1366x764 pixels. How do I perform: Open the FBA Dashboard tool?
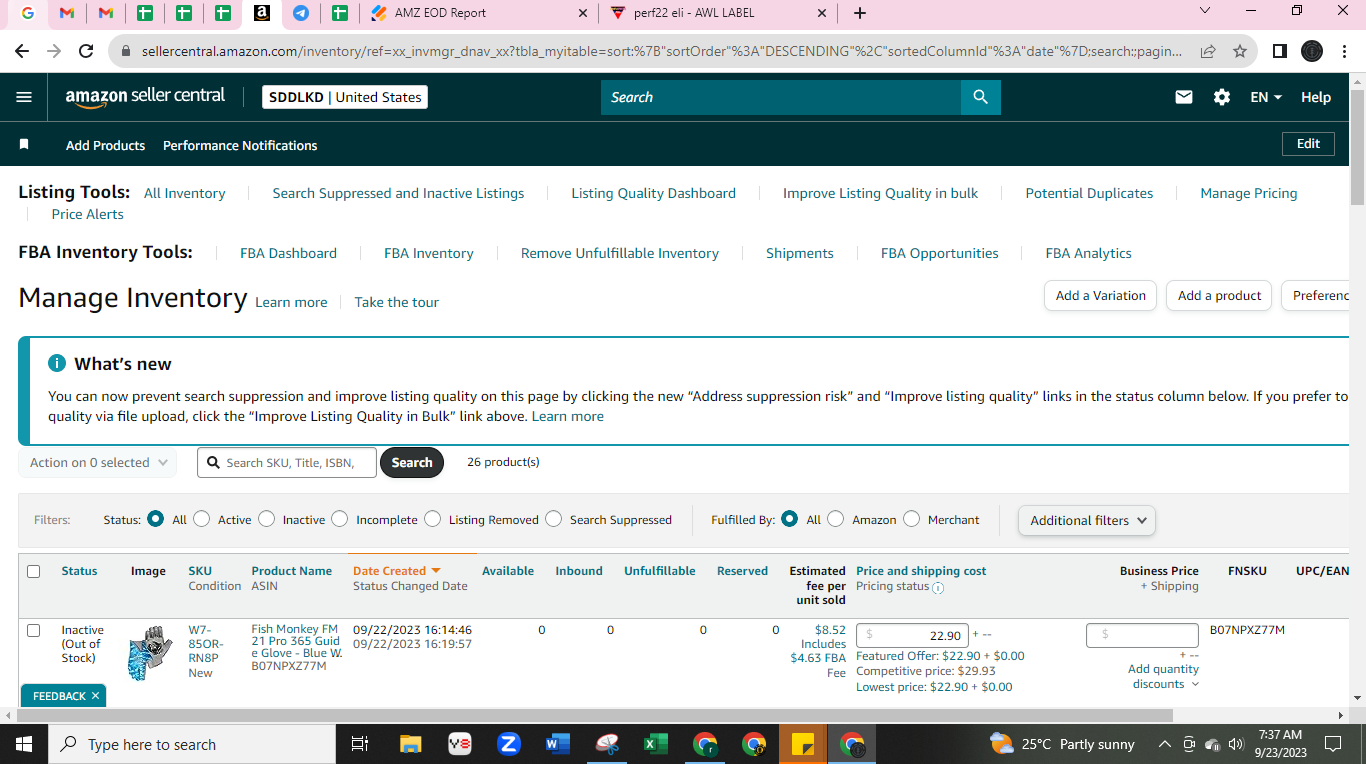(288, 253)
